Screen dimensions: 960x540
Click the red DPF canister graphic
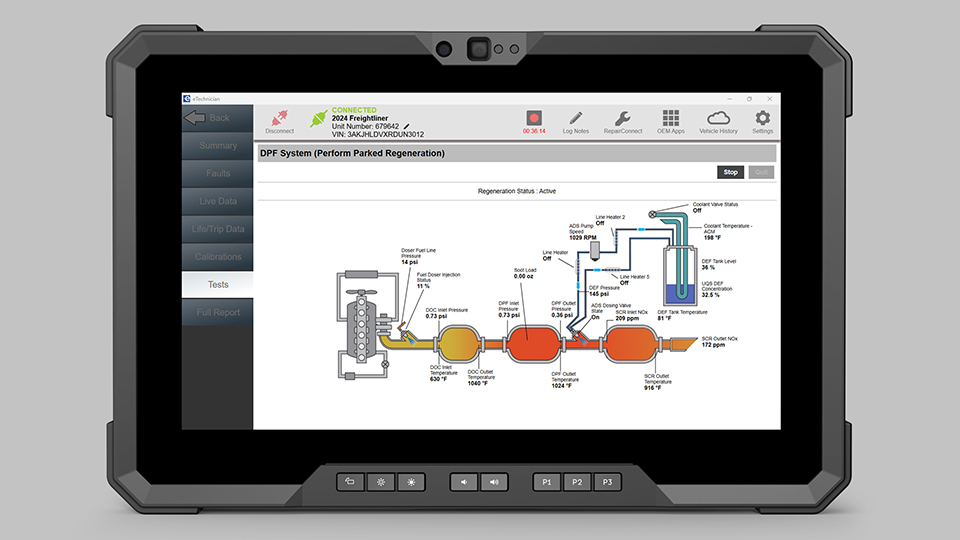(x=534, y=344)
